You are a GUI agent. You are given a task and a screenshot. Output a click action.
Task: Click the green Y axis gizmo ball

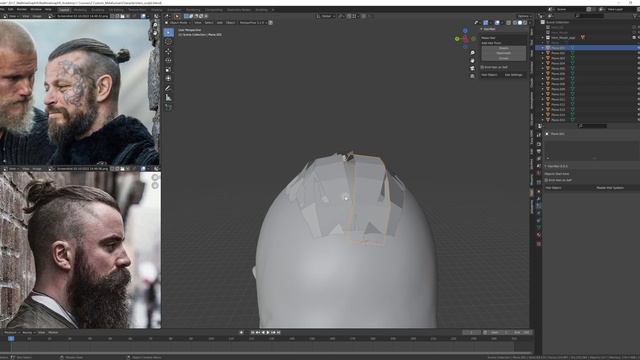[x=457, y=39]
